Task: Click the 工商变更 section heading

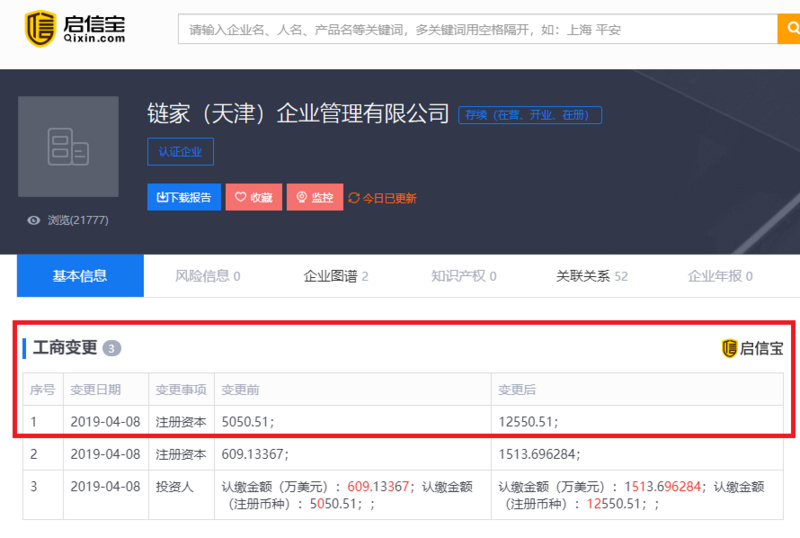Action: click(65, 348)
